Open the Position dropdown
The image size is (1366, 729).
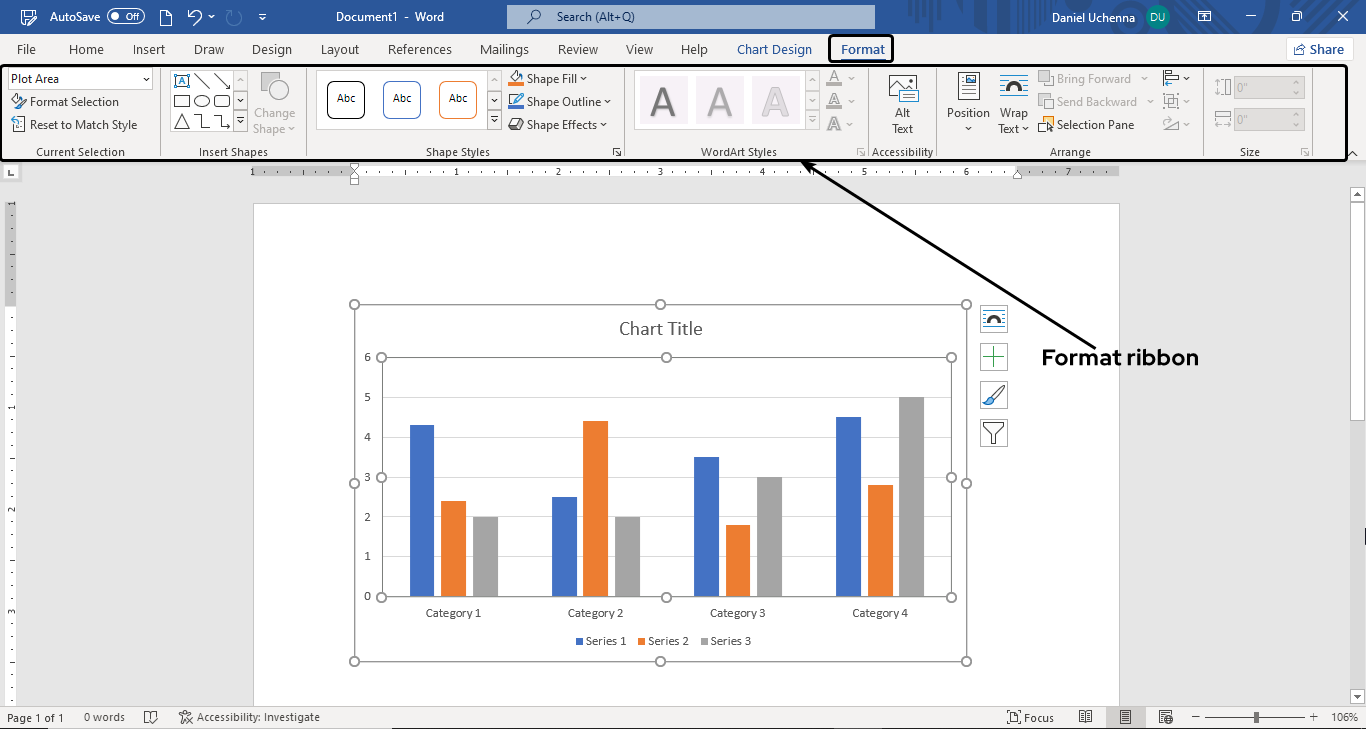click(x=967, y=100)
